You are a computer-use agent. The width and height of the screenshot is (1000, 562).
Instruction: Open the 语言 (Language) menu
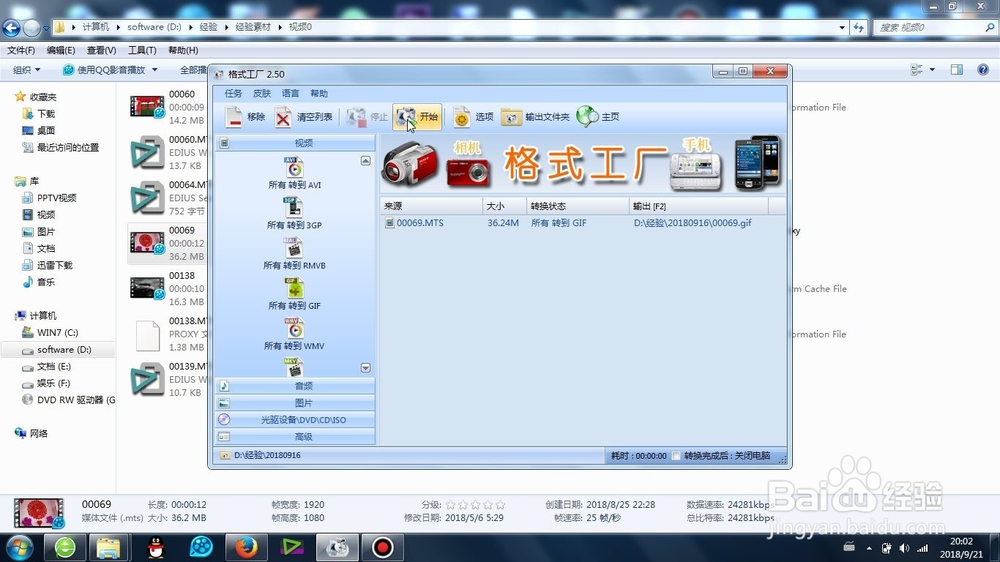point(290,93)
